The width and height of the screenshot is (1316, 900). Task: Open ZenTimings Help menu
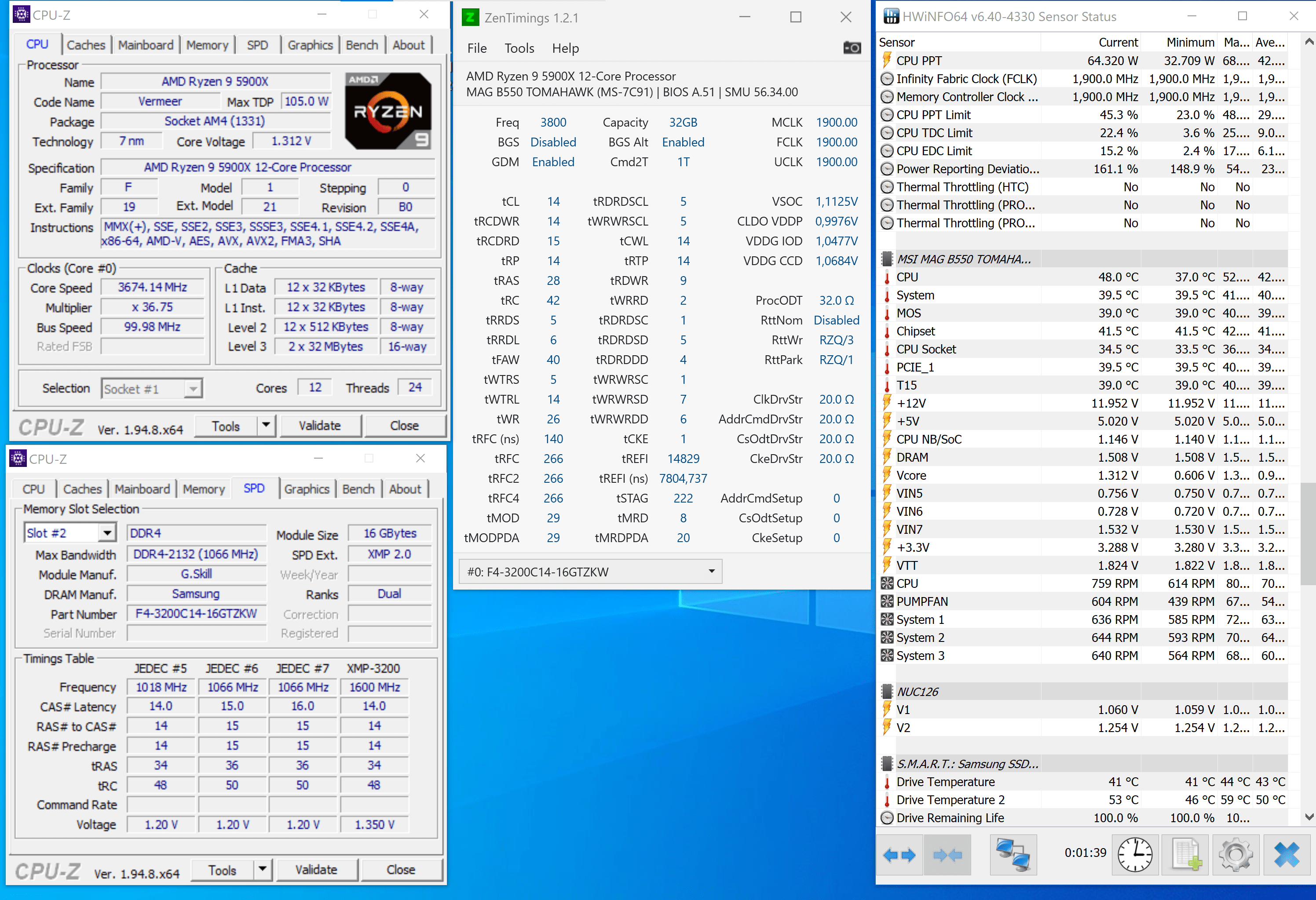pos(565,48)
